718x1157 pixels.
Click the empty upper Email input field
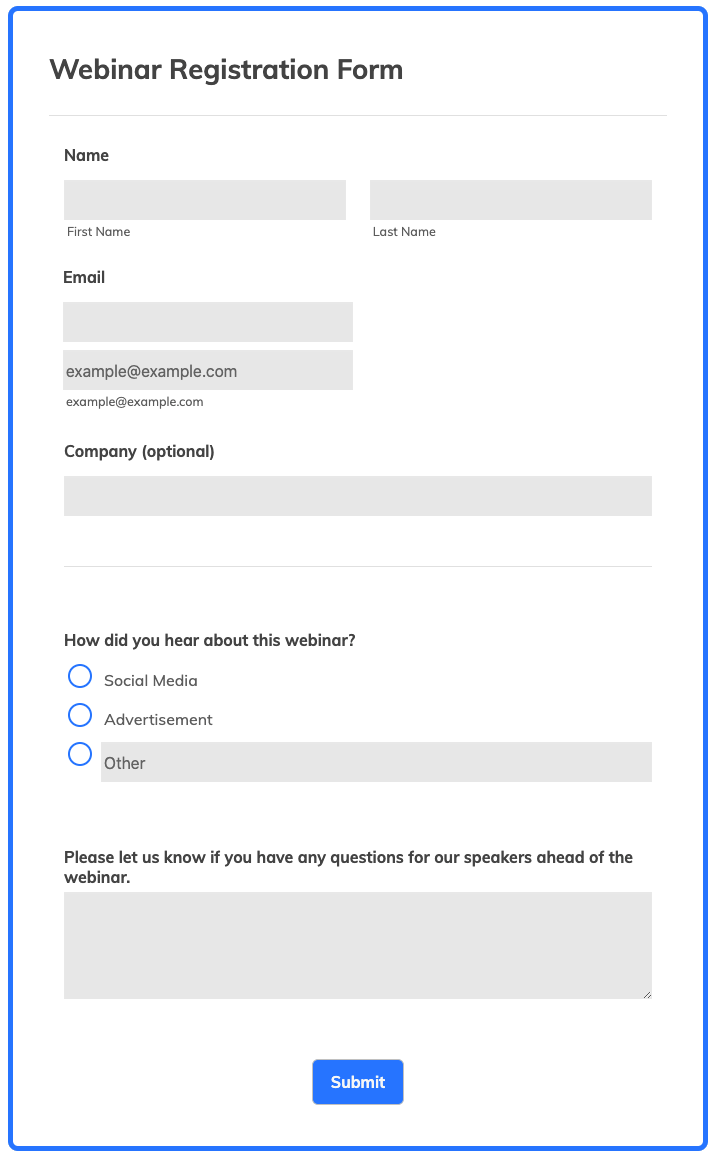tap(208, 322)
